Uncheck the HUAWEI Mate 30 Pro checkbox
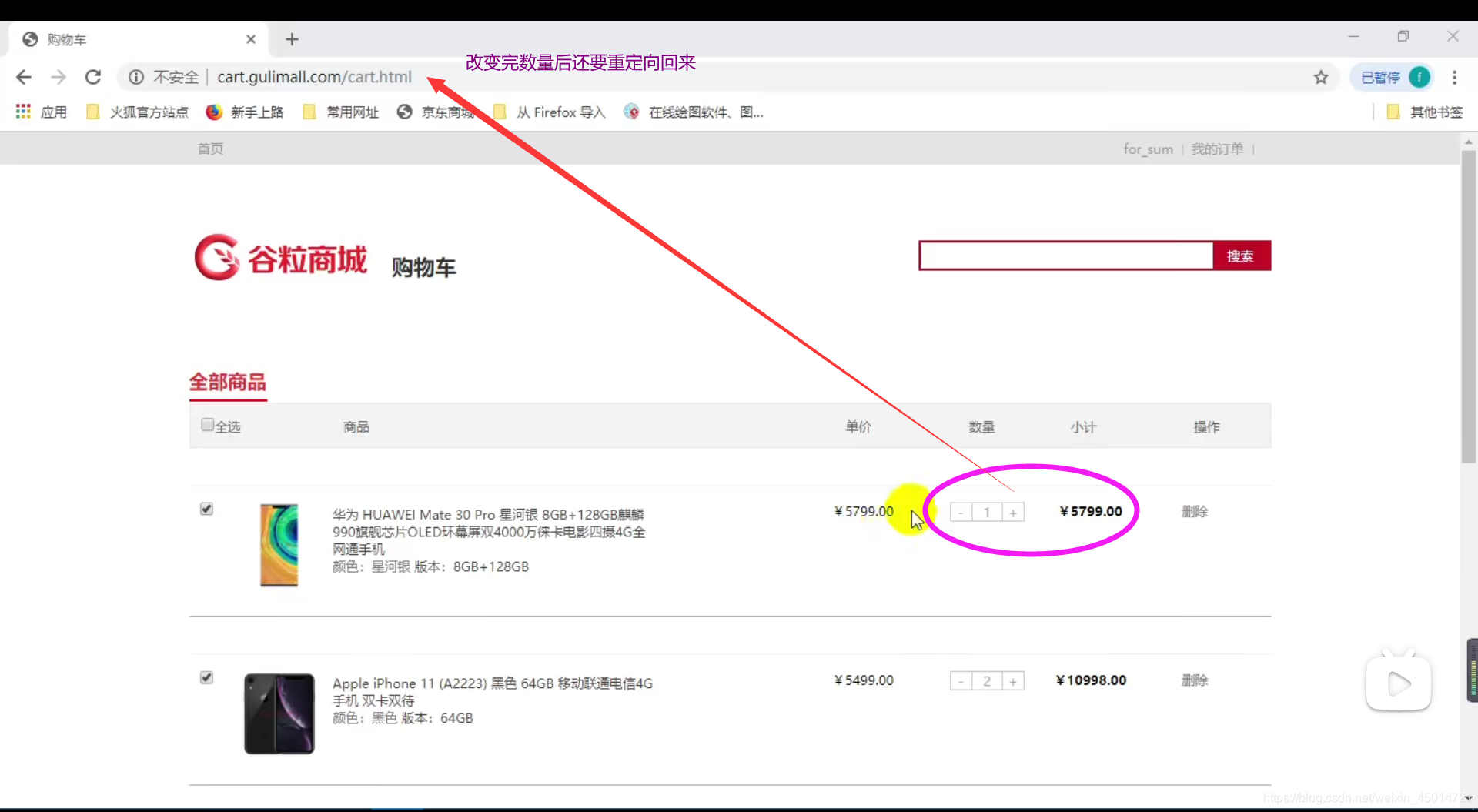Viewport: 1478px width, 812px height. (206, 509)
